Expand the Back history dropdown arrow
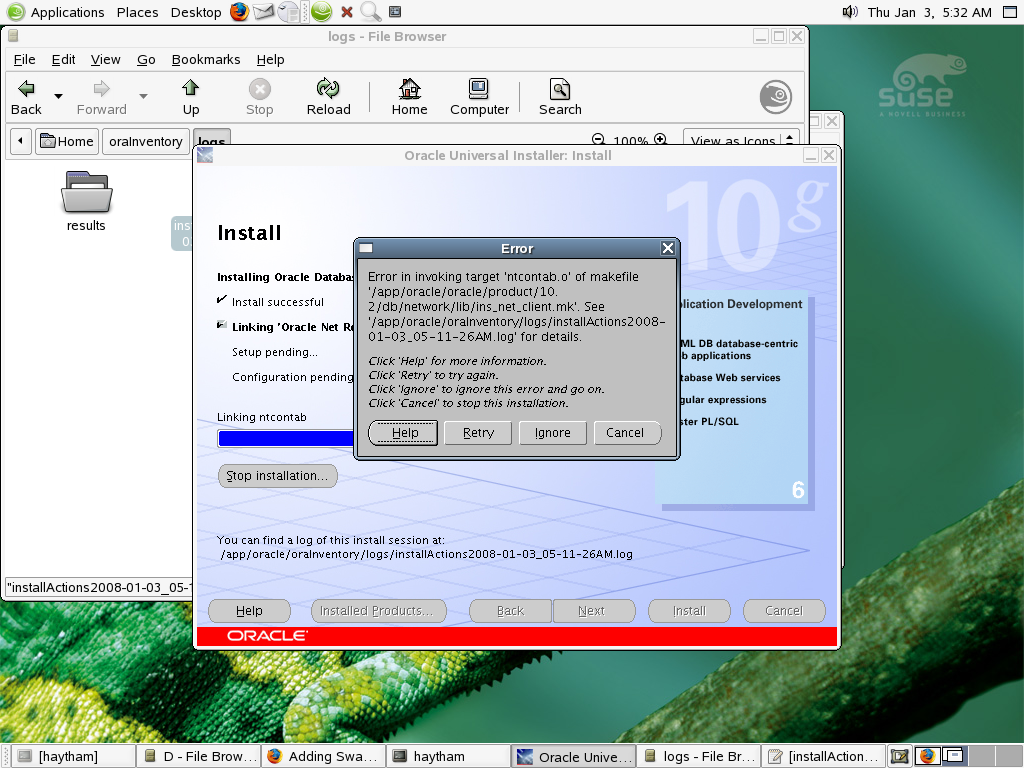 tap(58, 97)
